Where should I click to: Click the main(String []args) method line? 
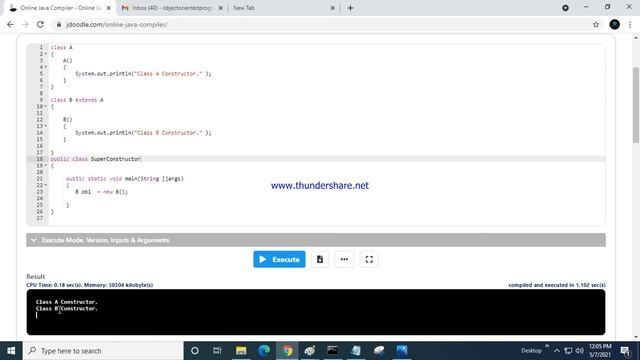pyautogui.click(x=125, y=179)
